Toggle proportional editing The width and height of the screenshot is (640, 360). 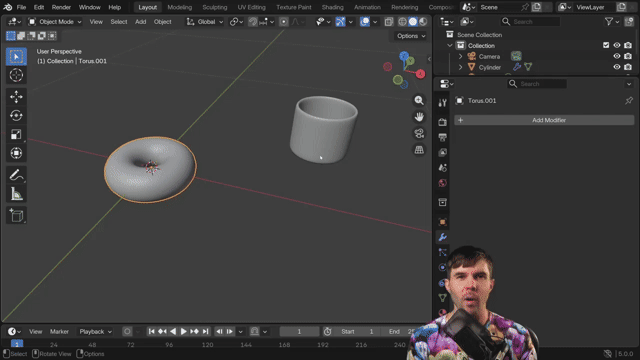[284, 22]
